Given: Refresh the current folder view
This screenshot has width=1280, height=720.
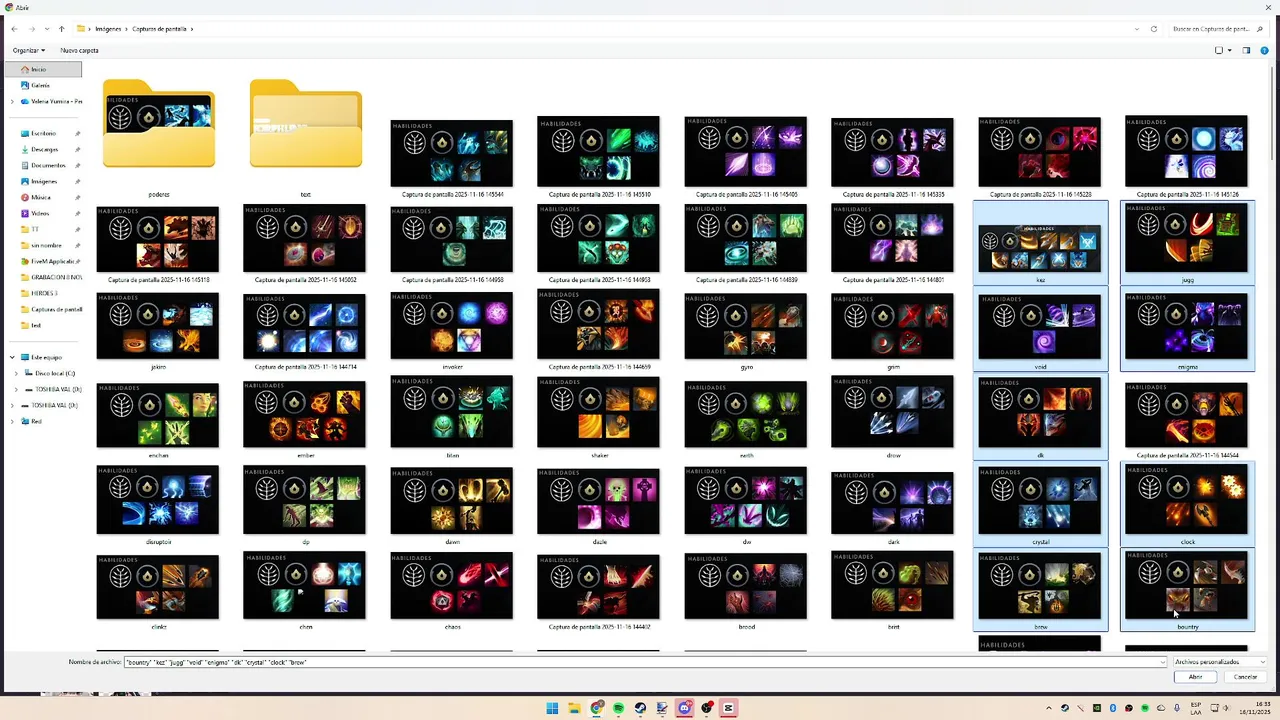Looking at the screenshot, I should [1153, 29].
